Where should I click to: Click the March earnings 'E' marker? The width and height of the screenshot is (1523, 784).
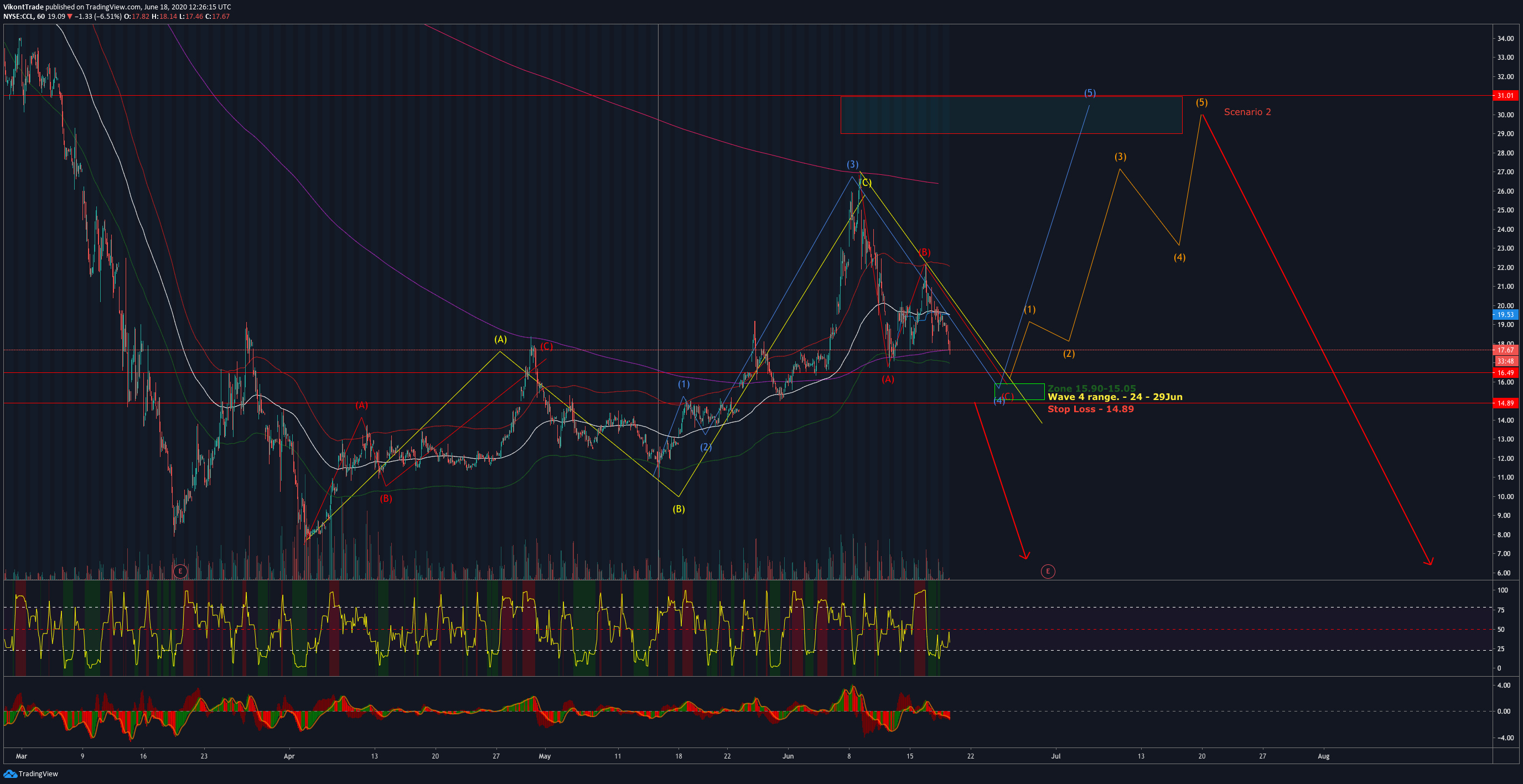180,570
